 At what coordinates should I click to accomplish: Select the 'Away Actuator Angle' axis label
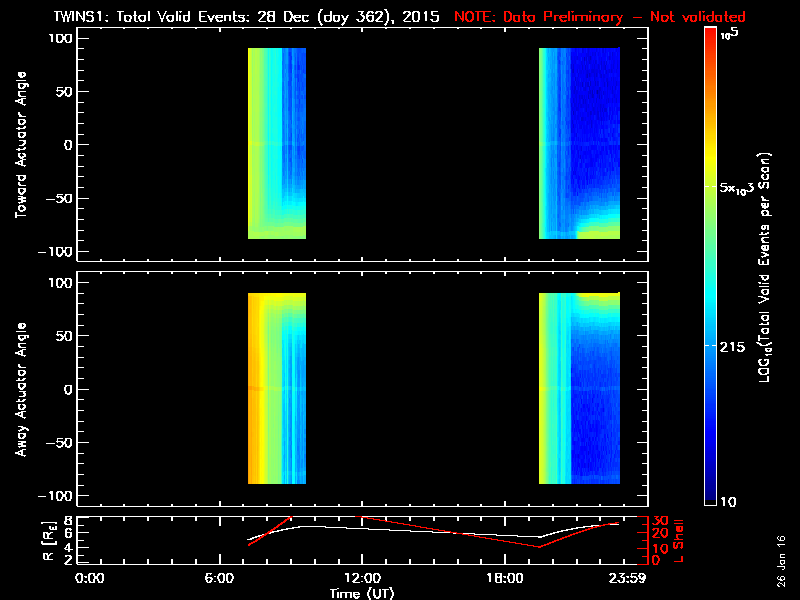pyautogui.click(x=21, y=389)
